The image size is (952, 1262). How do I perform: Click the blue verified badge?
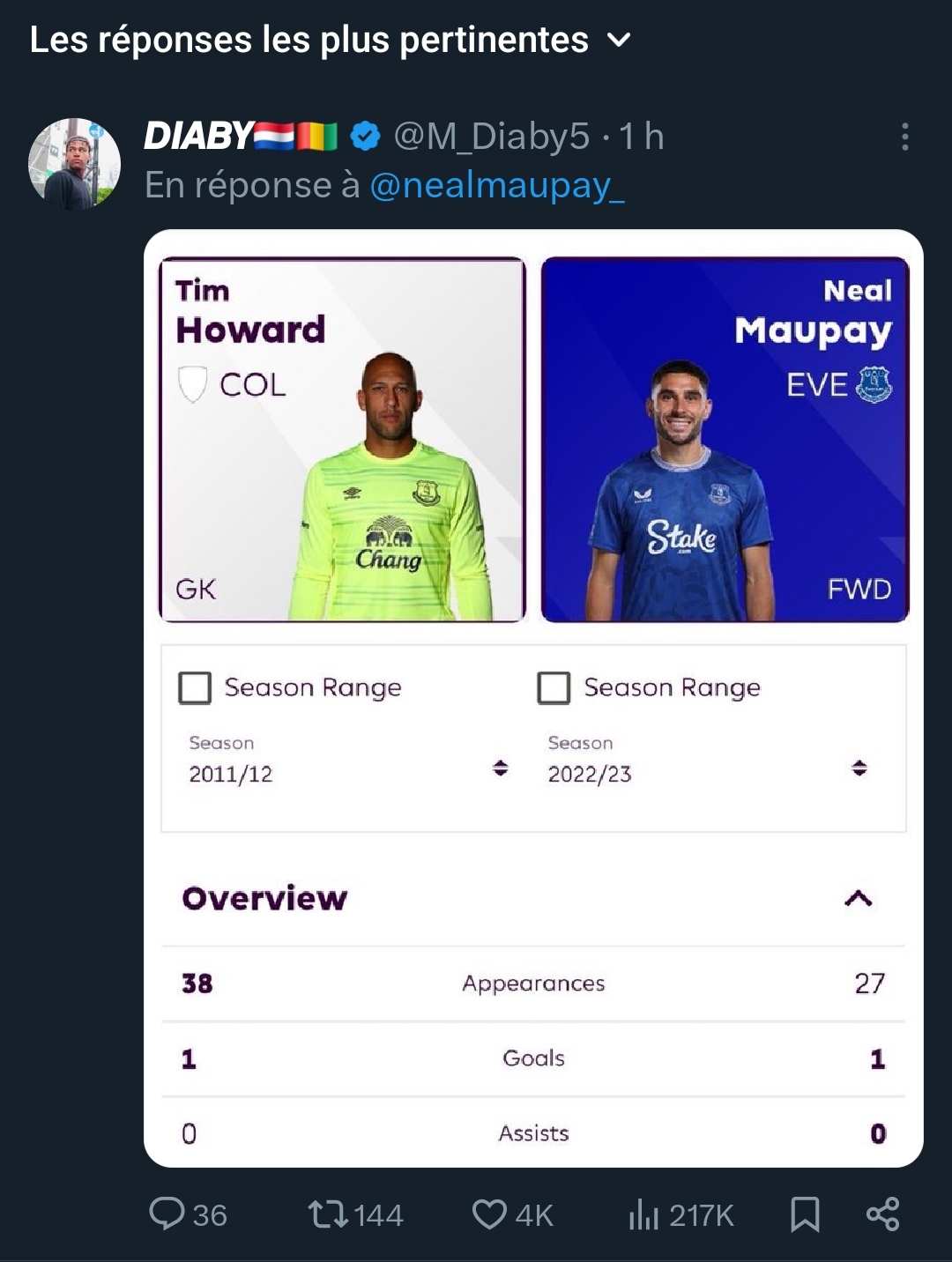point(366,137)
